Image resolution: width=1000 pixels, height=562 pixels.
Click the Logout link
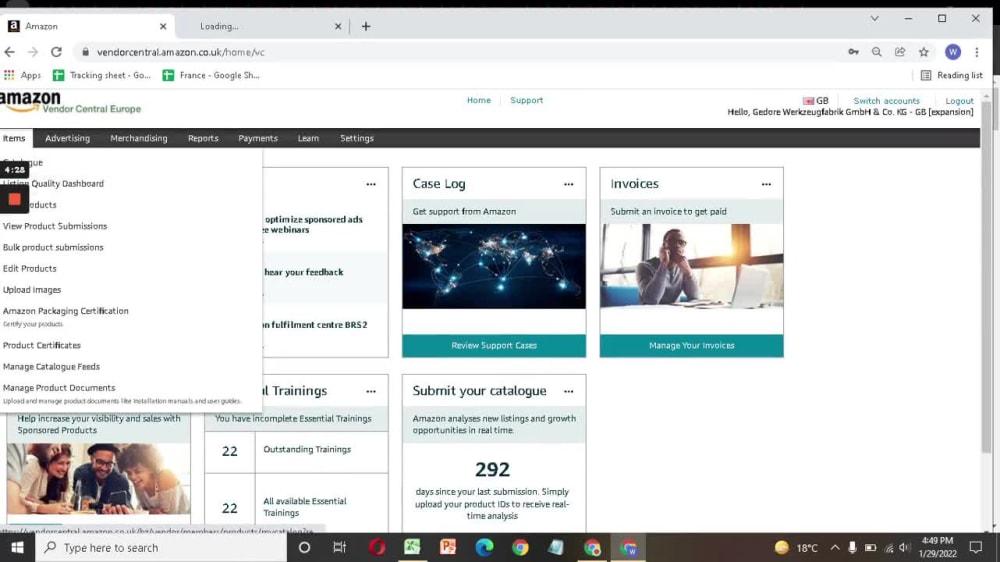[959, 101]
